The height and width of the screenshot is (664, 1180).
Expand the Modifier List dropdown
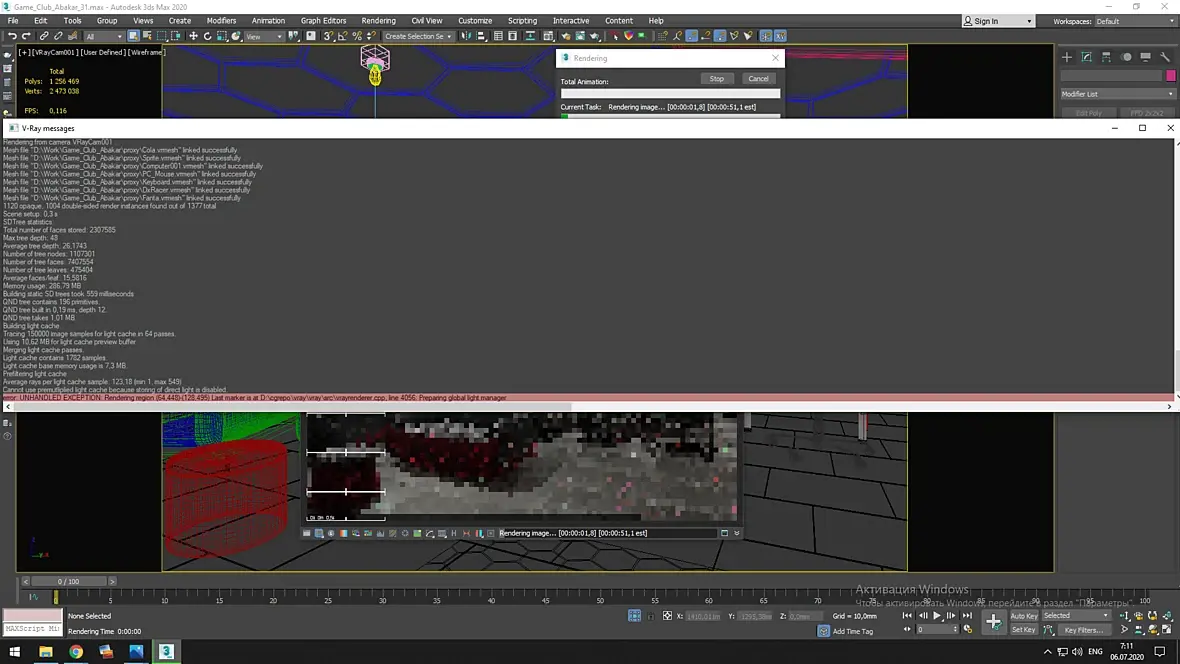click(x=1117, y=94)
